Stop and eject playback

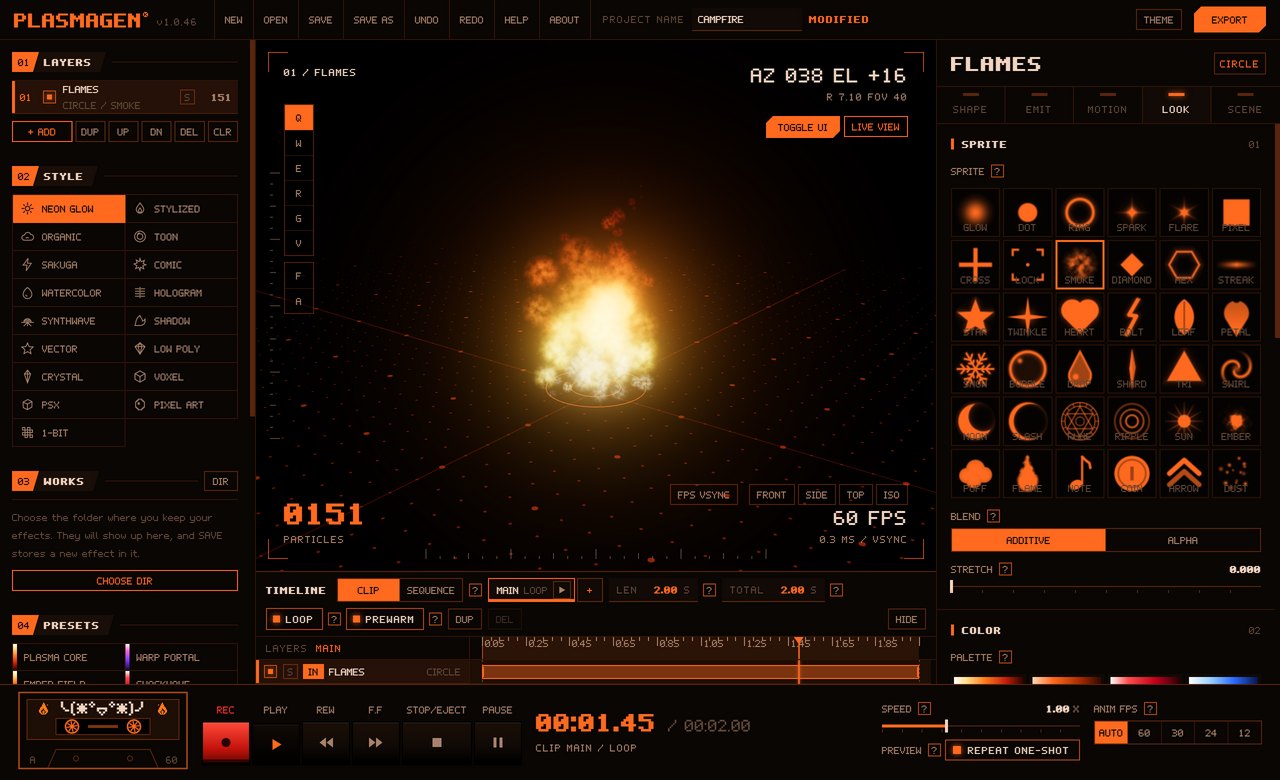(436, 743)
